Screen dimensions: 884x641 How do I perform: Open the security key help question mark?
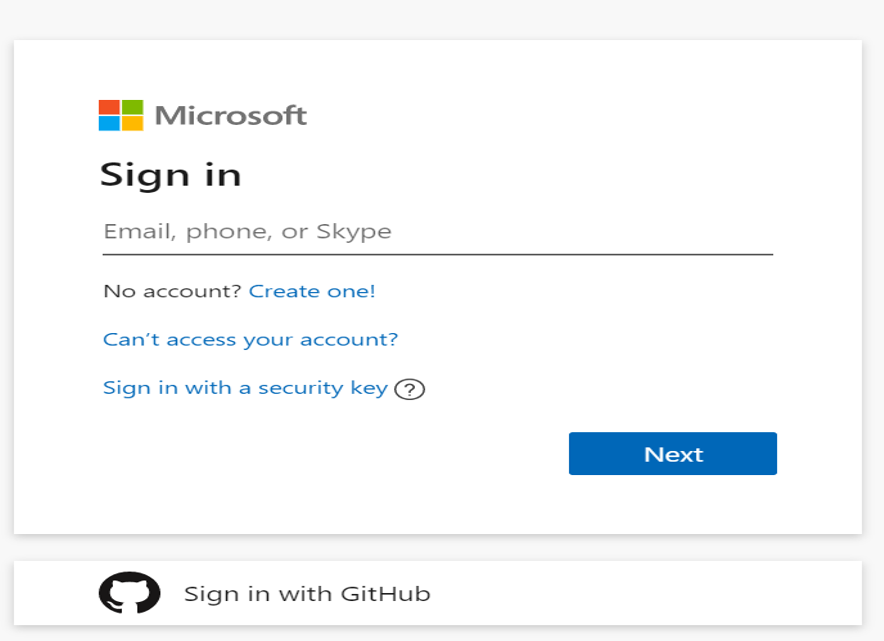410,389
